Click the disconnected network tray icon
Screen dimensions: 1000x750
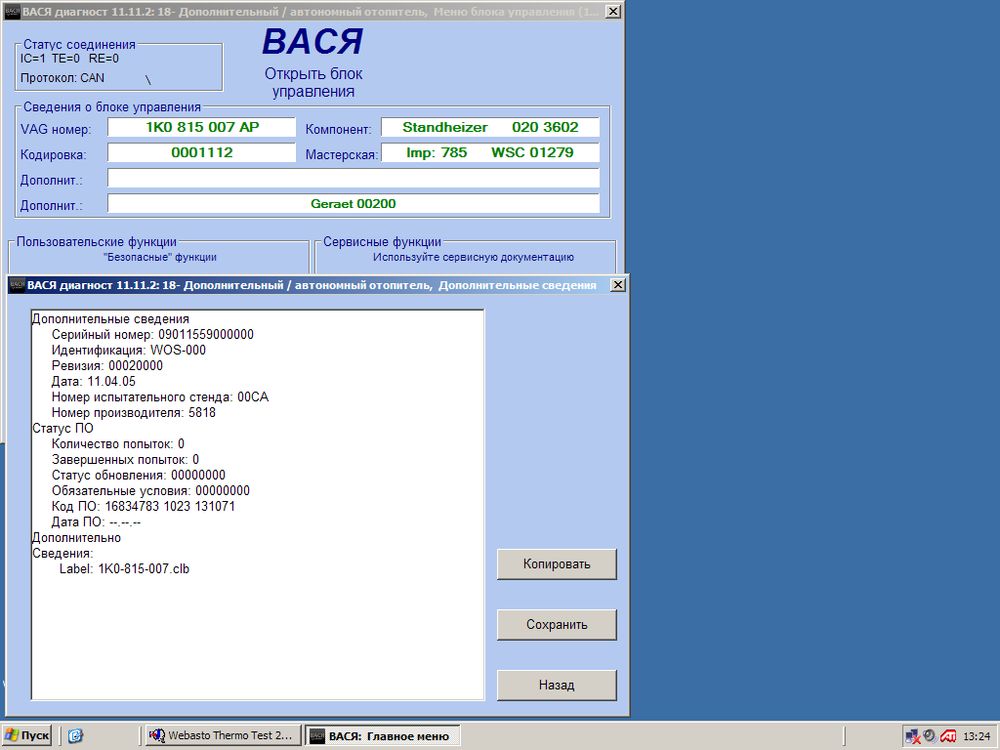913,737
